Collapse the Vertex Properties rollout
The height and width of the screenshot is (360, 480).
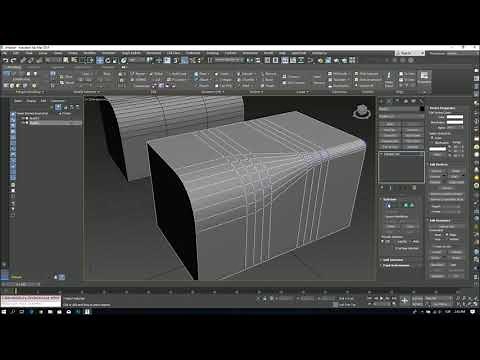442,108
